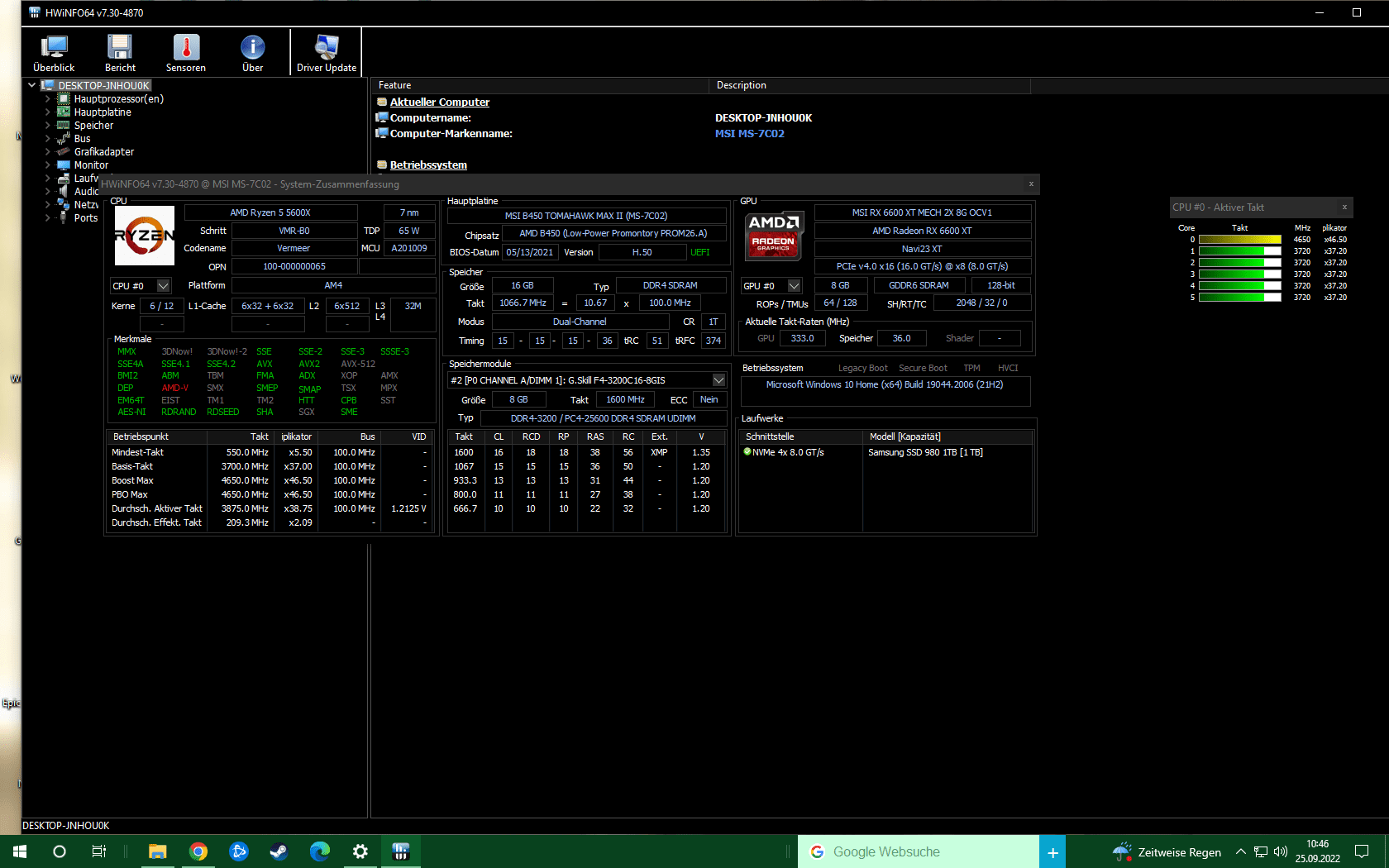Click the Bericht report toolbar icon
Image resolution: width=1389 pixels, height=868 pixels.
coord(120,53)
